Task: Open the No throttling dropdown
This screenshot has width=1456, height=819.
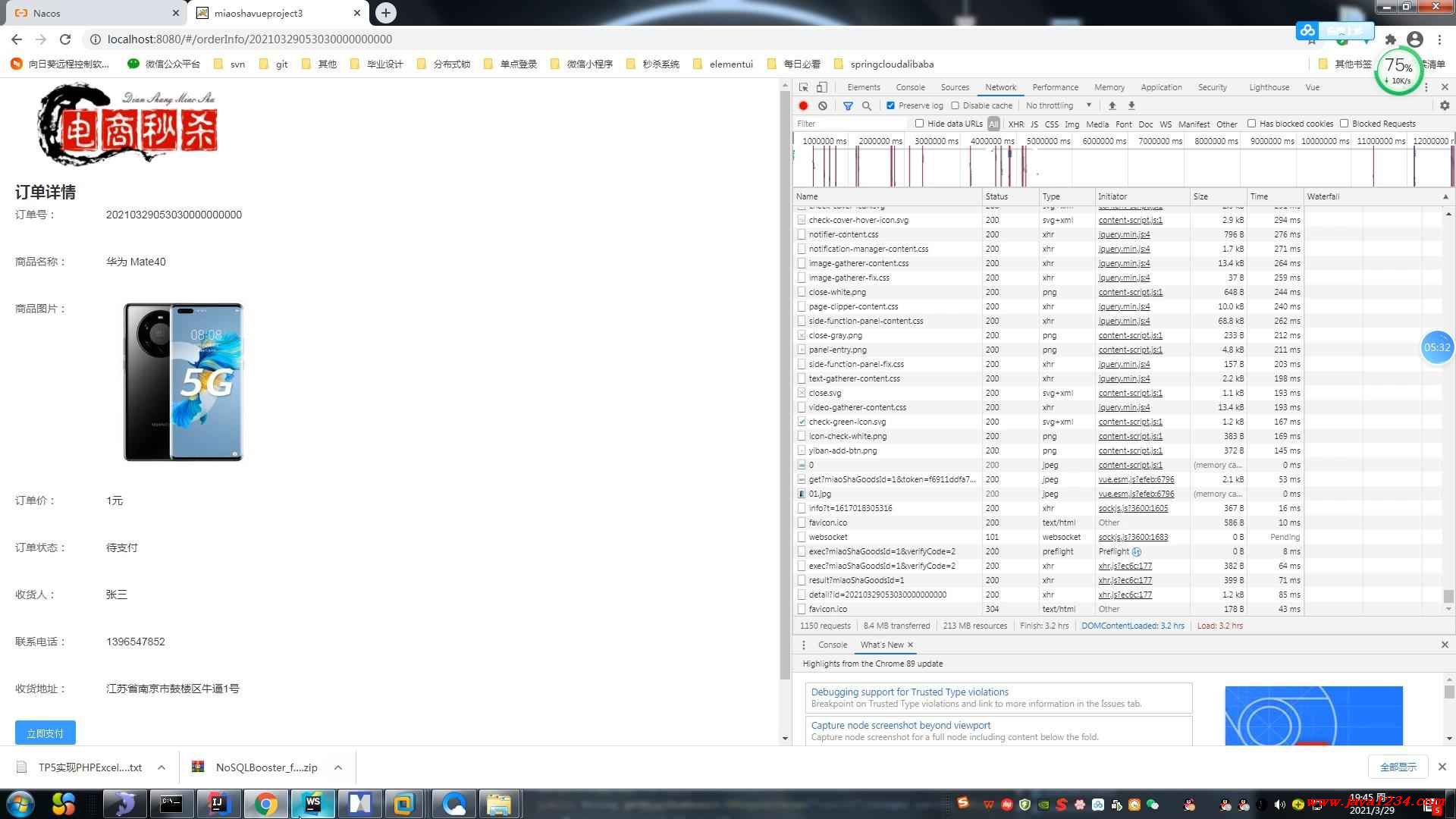Action: coord(1059,105)
